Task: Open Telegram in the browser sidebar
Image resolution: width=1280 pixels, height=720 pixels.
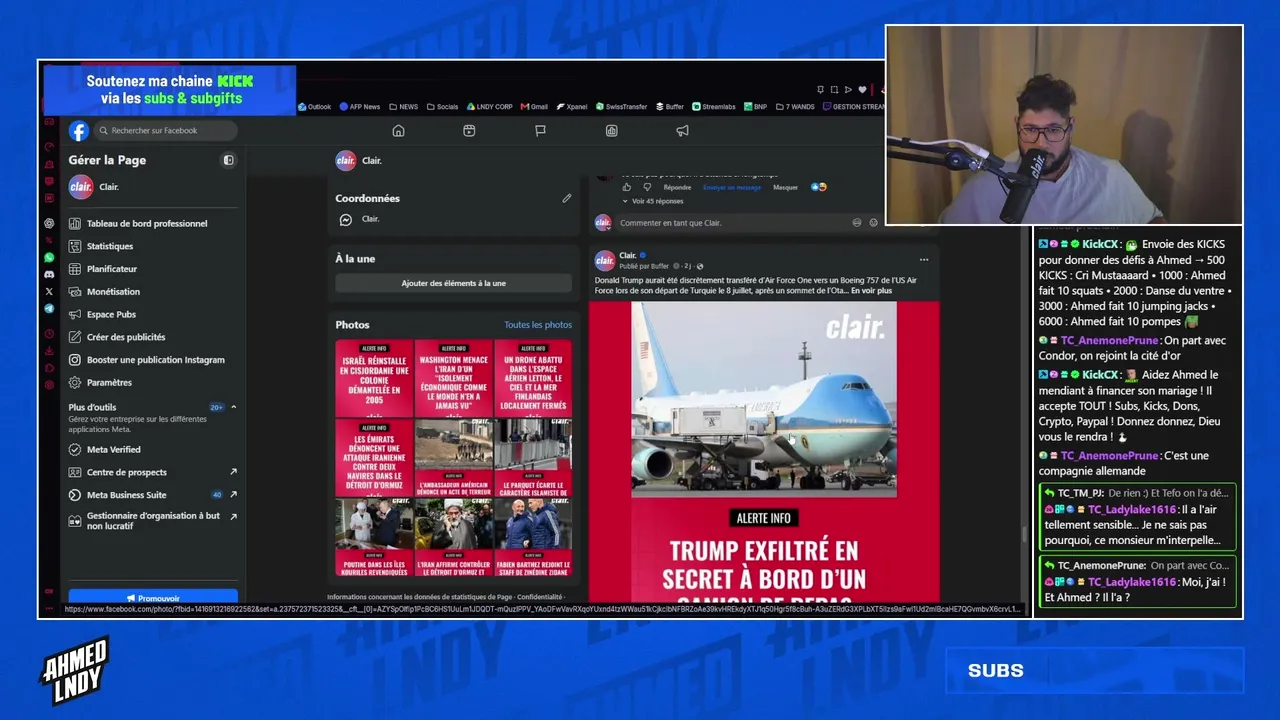Action: point(49,308)
